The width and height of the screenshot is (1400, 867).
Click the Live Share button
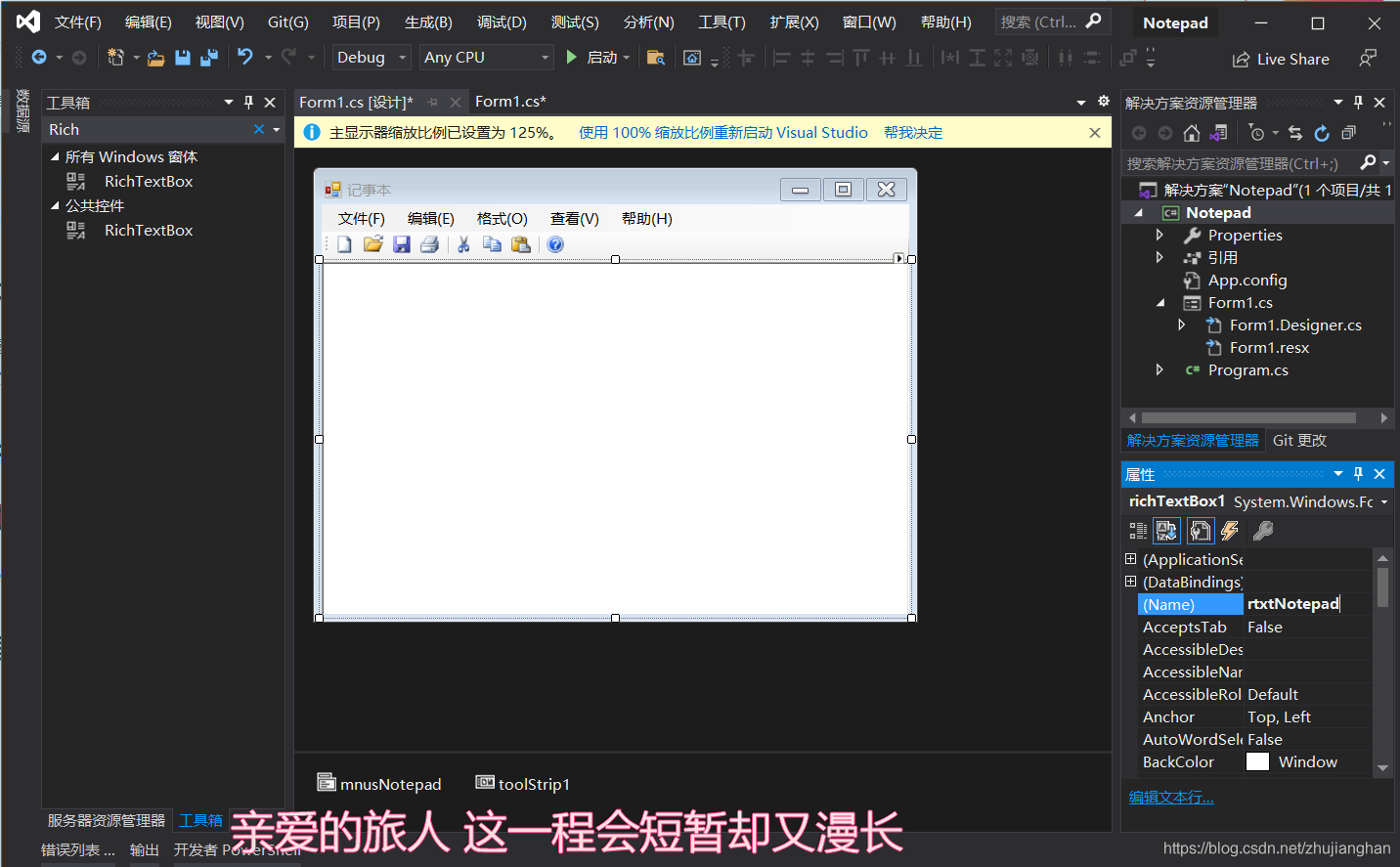(x=1281, y=59)
